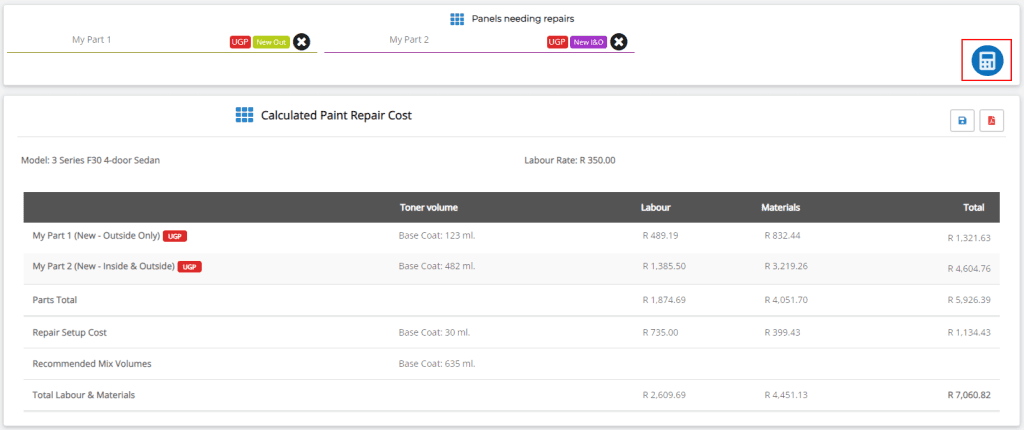This screenshot has width=1024, height=430.
Task: Click the Total column header
Action: coord(974,208)
